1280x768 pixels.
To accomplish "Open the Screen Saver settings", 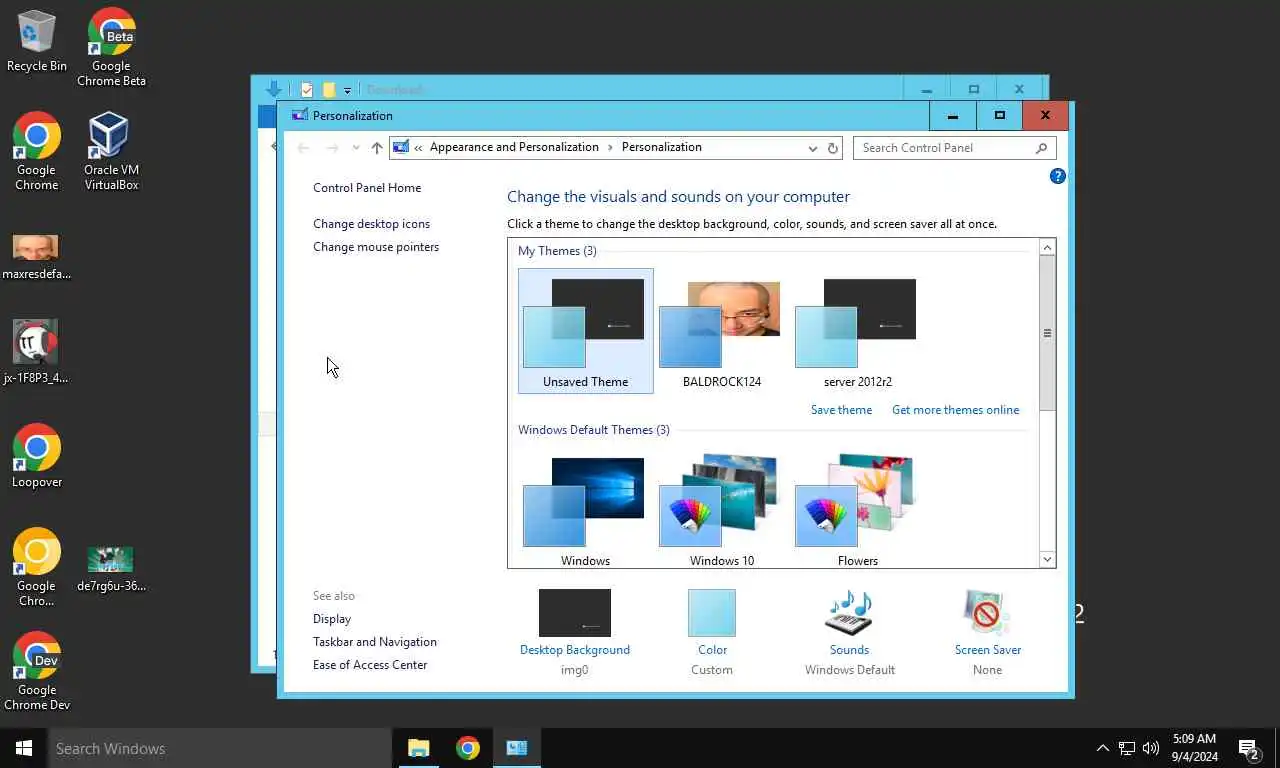I will [x=987, y=632].
